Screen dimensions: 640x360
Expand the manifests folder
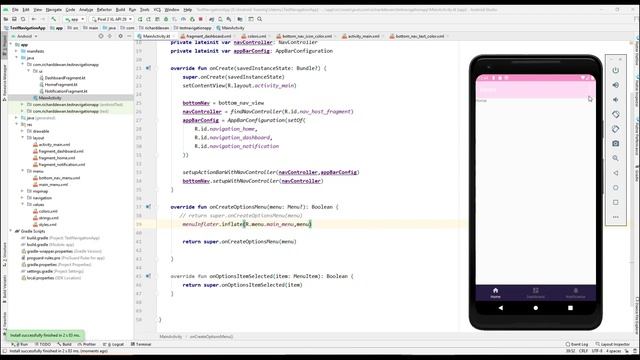16,51
